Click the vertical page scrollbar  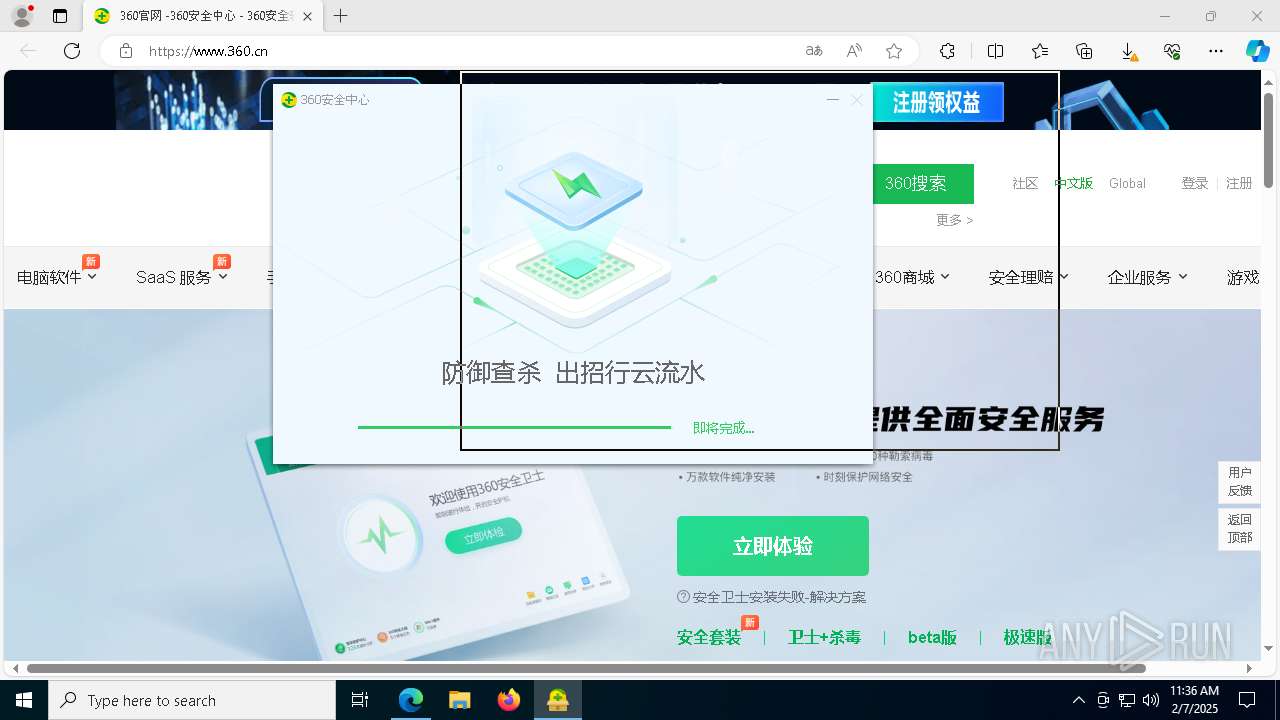1269,140
